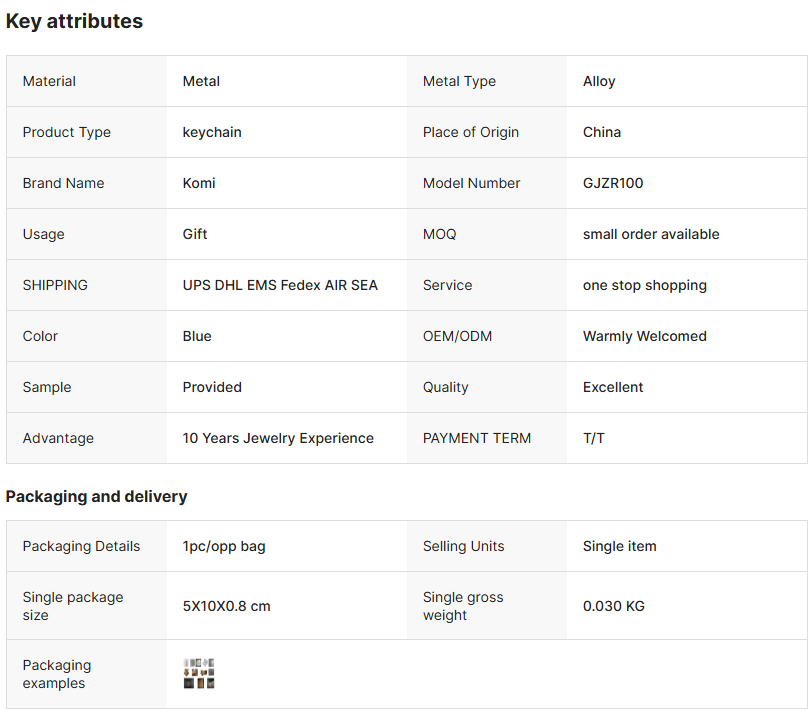Screen dimensions: 812x719
Task: Click the Product Type value keychain
Action: (x=212, y=132)
